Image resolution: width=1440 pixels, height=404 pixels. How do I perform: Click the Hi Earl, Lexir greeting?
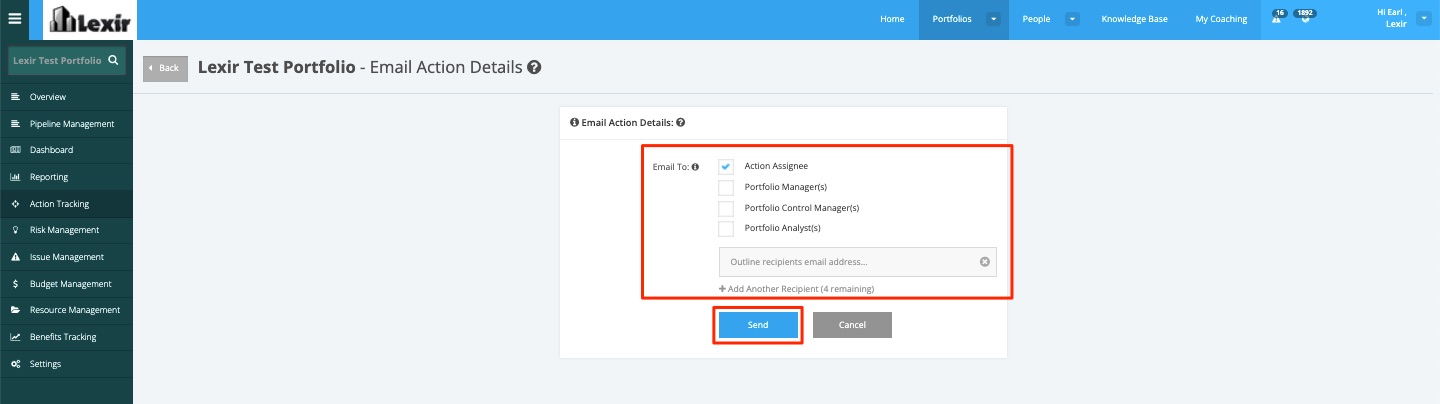1392,18
